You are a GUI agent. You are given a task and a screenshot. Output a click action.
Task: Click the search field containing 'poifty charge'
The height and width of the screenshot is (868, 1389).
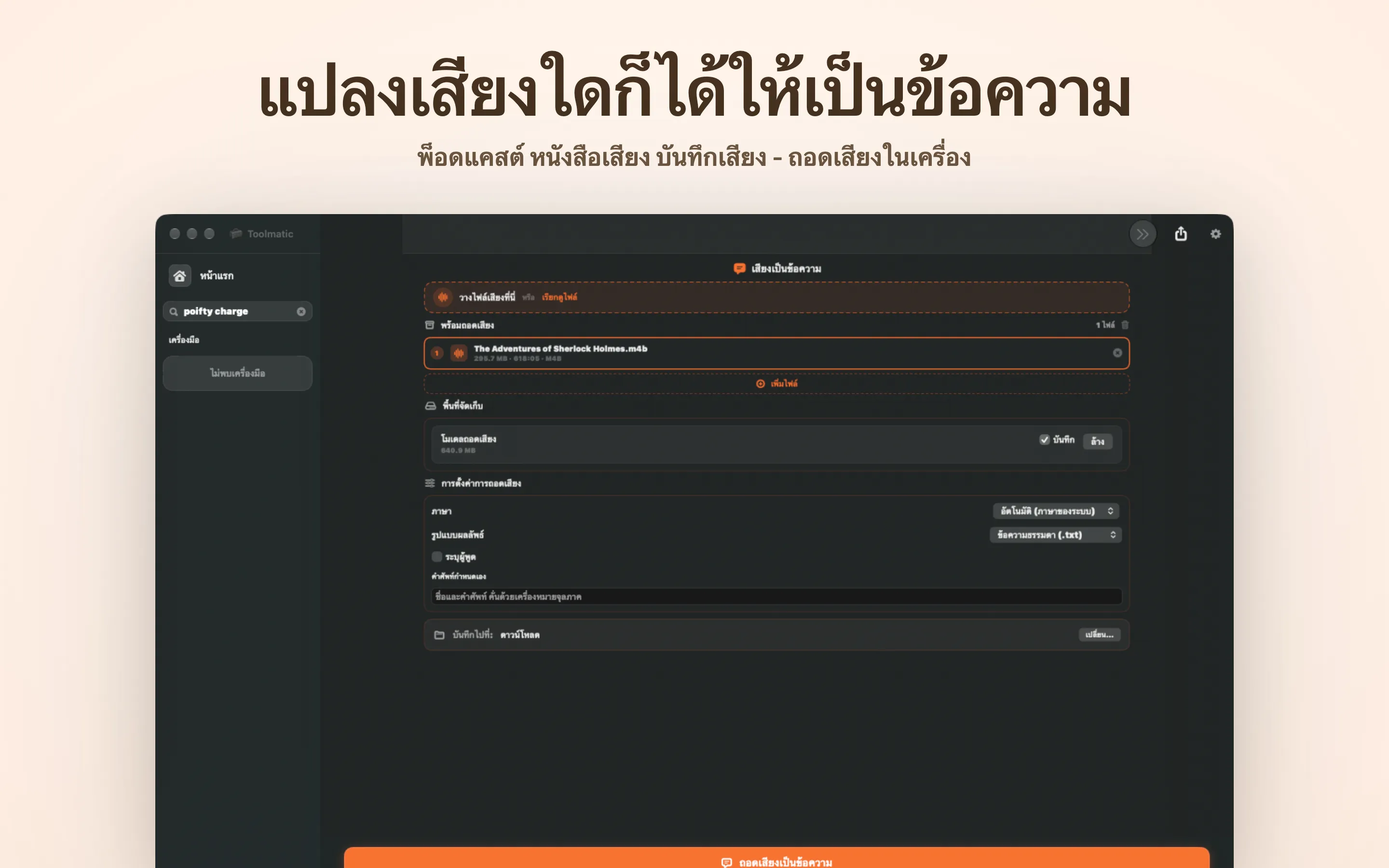(x=238, y=311)
